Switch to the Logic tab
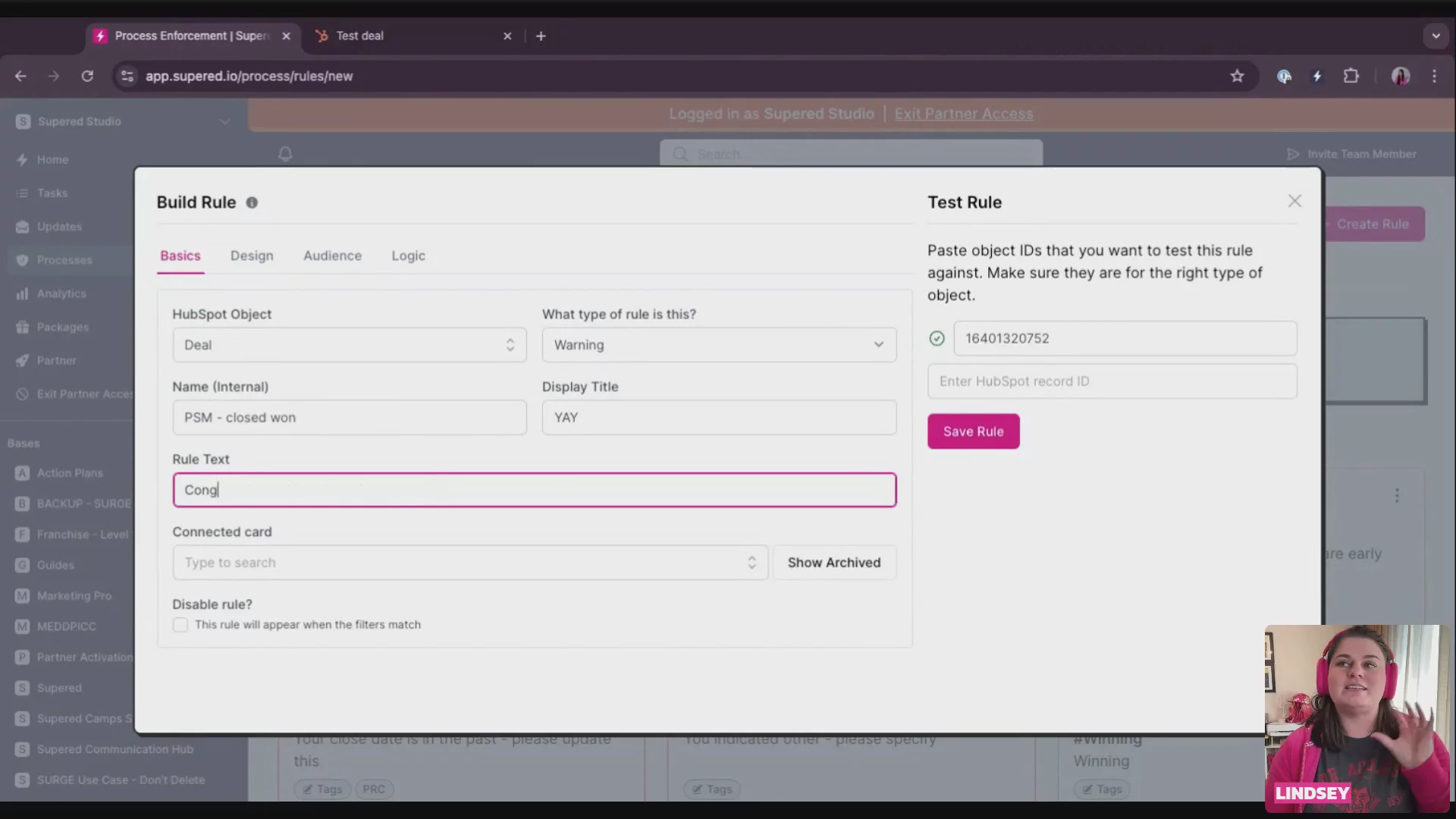 pos(408,256)
